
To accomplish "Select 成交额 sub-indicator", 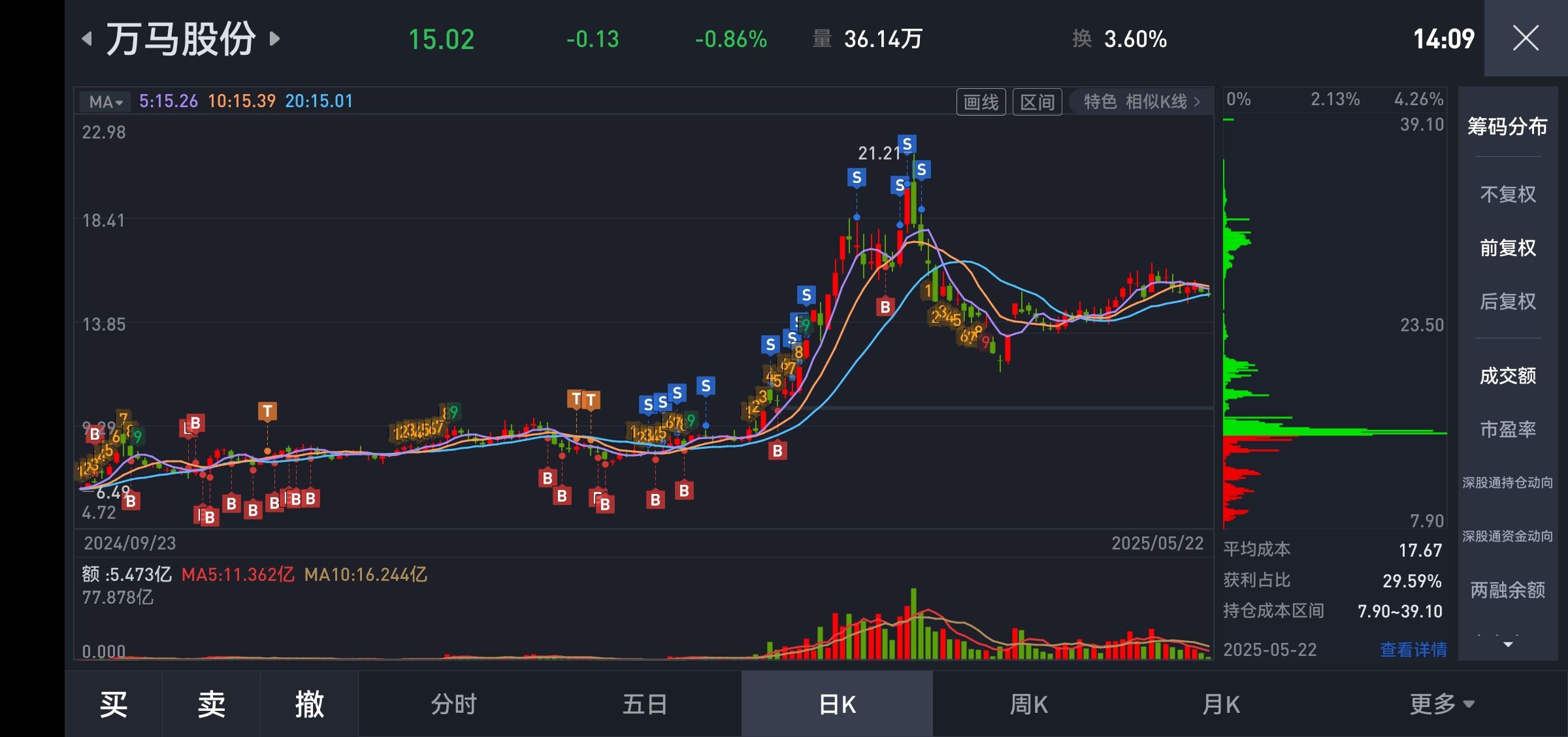I will (1507, 376).
